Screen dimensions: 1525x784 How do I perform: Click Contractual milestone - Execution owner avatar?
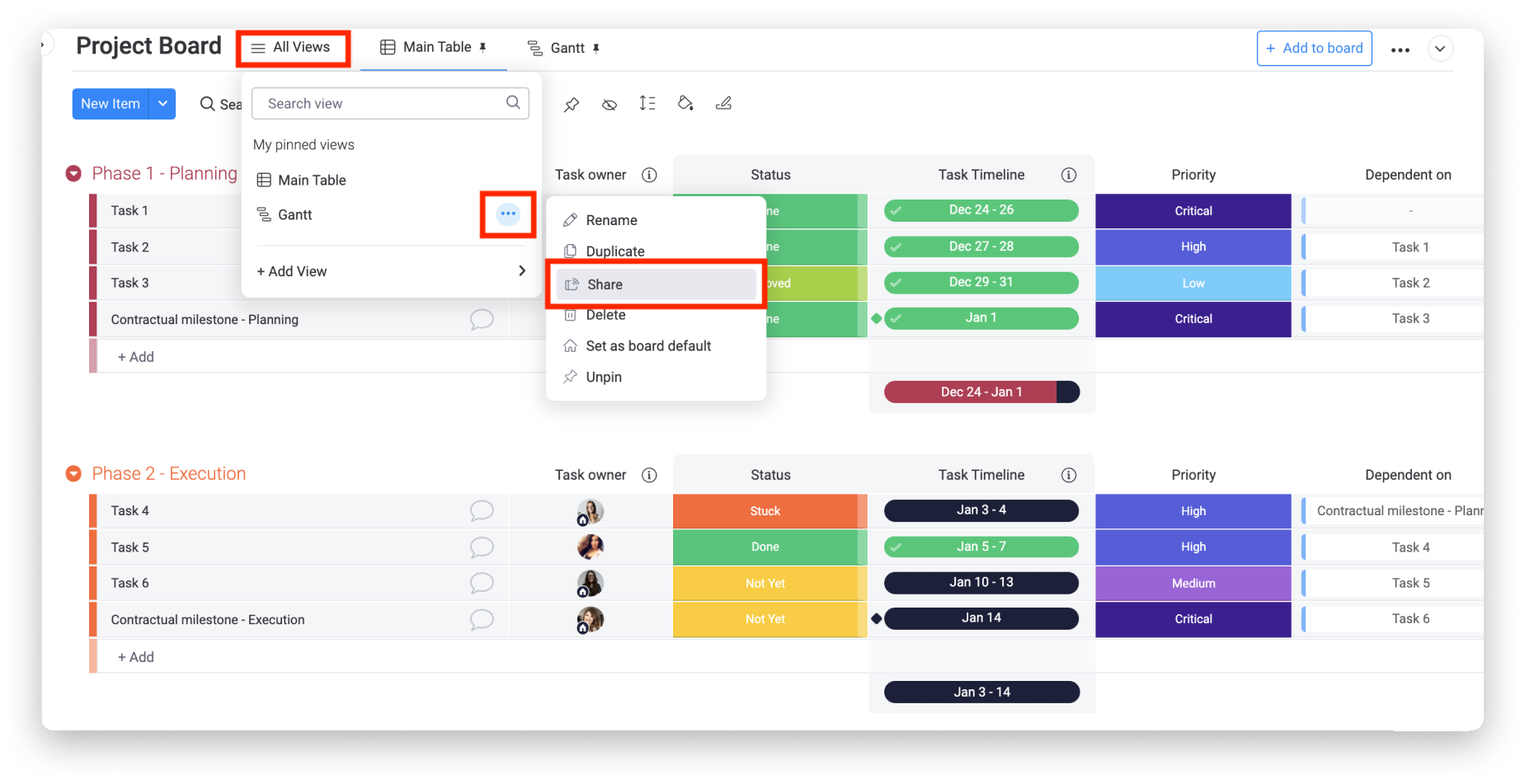(590, 620)
